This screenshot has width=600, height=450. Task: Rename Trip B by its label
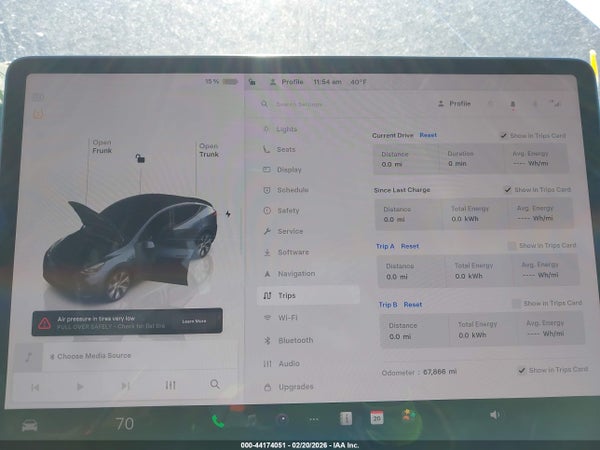388,305
